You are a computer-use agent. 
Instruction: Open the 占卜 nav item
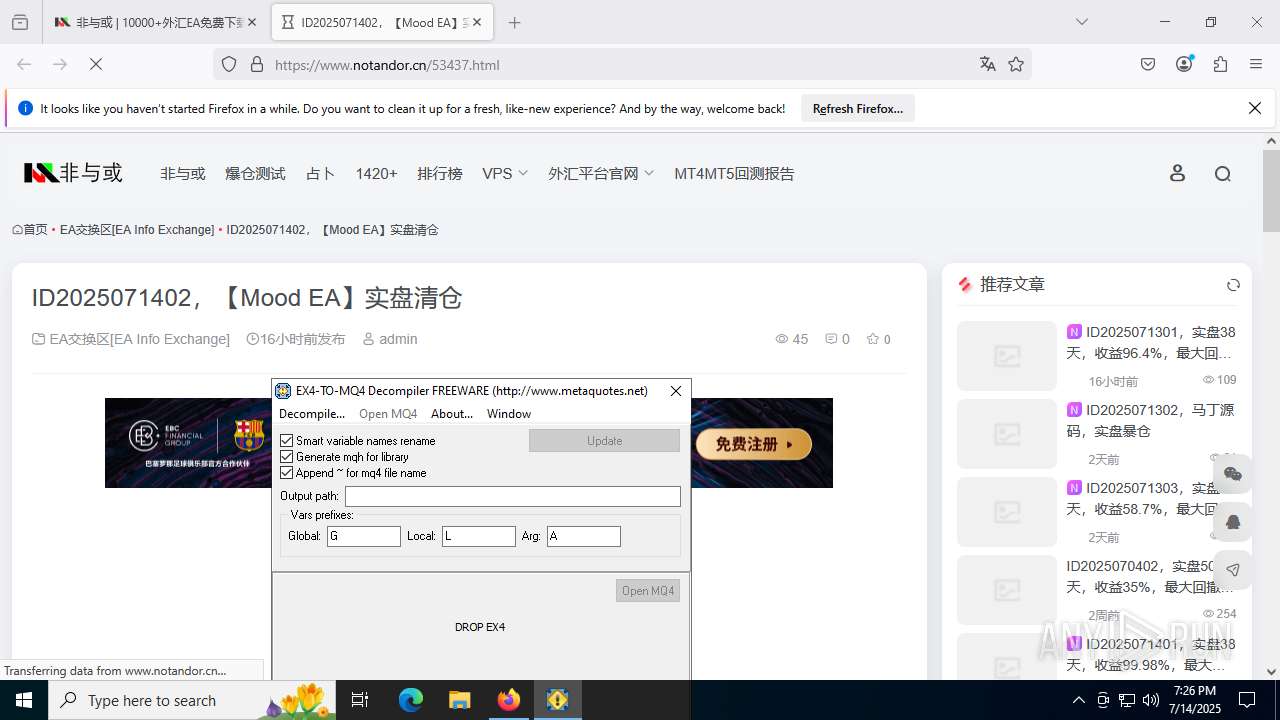(x=320, y=173)
